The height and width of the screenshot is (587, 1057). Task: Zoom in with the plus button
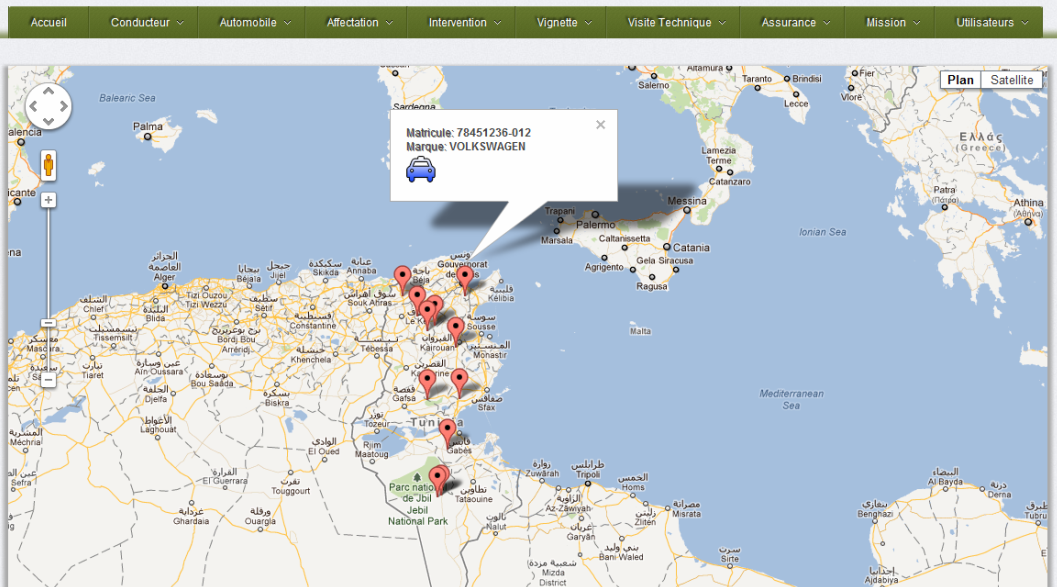pyautogui.click(x=49, y=200)
